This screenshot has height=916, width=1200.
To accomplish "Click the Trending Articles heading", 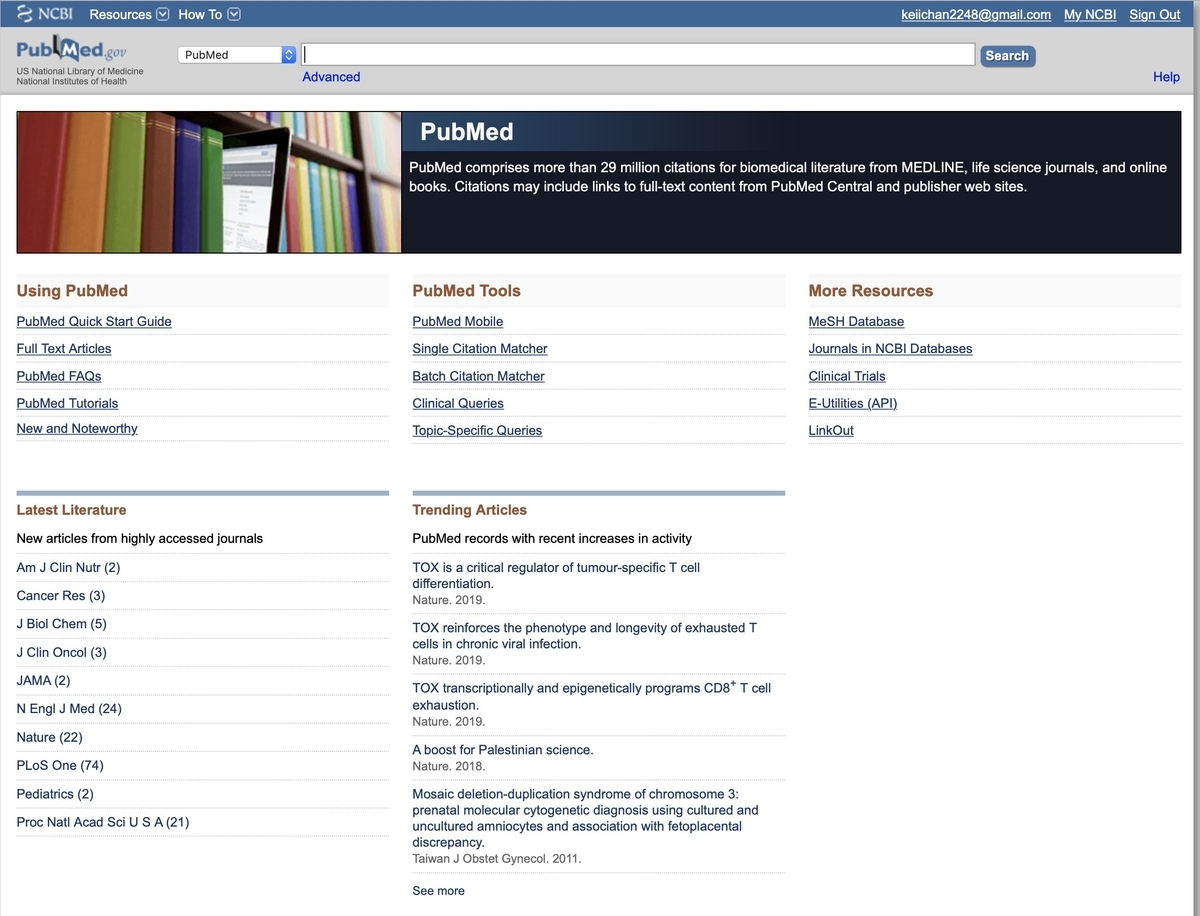I will coord(470,510).
